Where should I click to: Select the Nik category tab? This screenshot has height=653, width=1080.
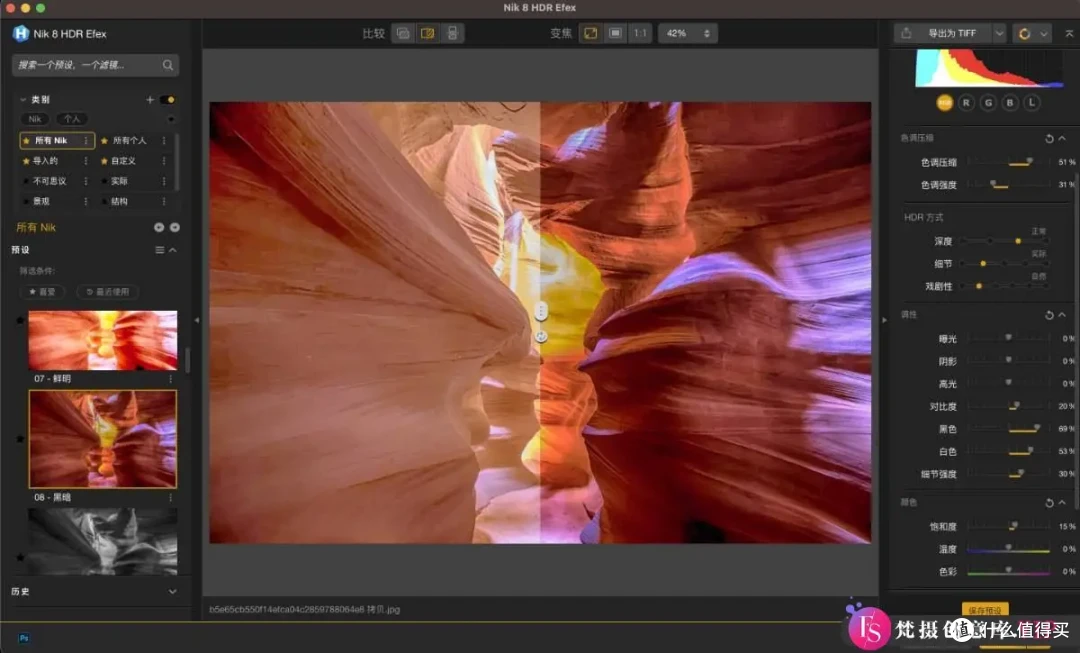35,119
